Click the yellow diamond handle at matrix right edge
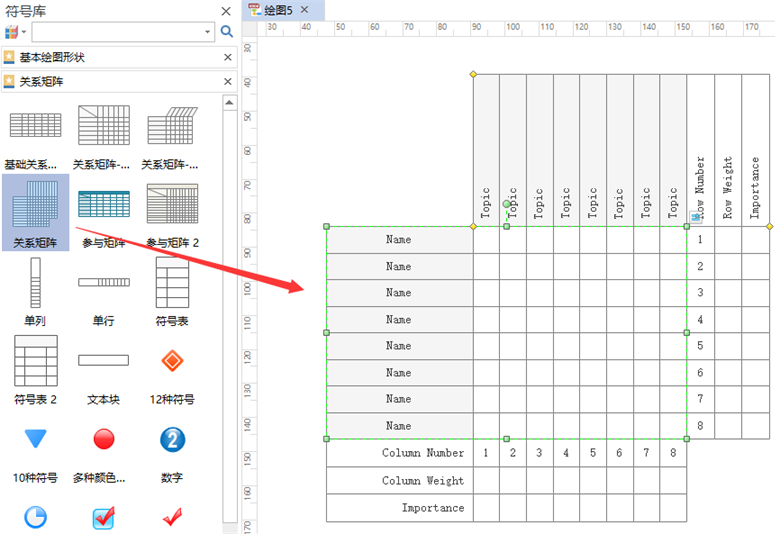 pos(770,226)
